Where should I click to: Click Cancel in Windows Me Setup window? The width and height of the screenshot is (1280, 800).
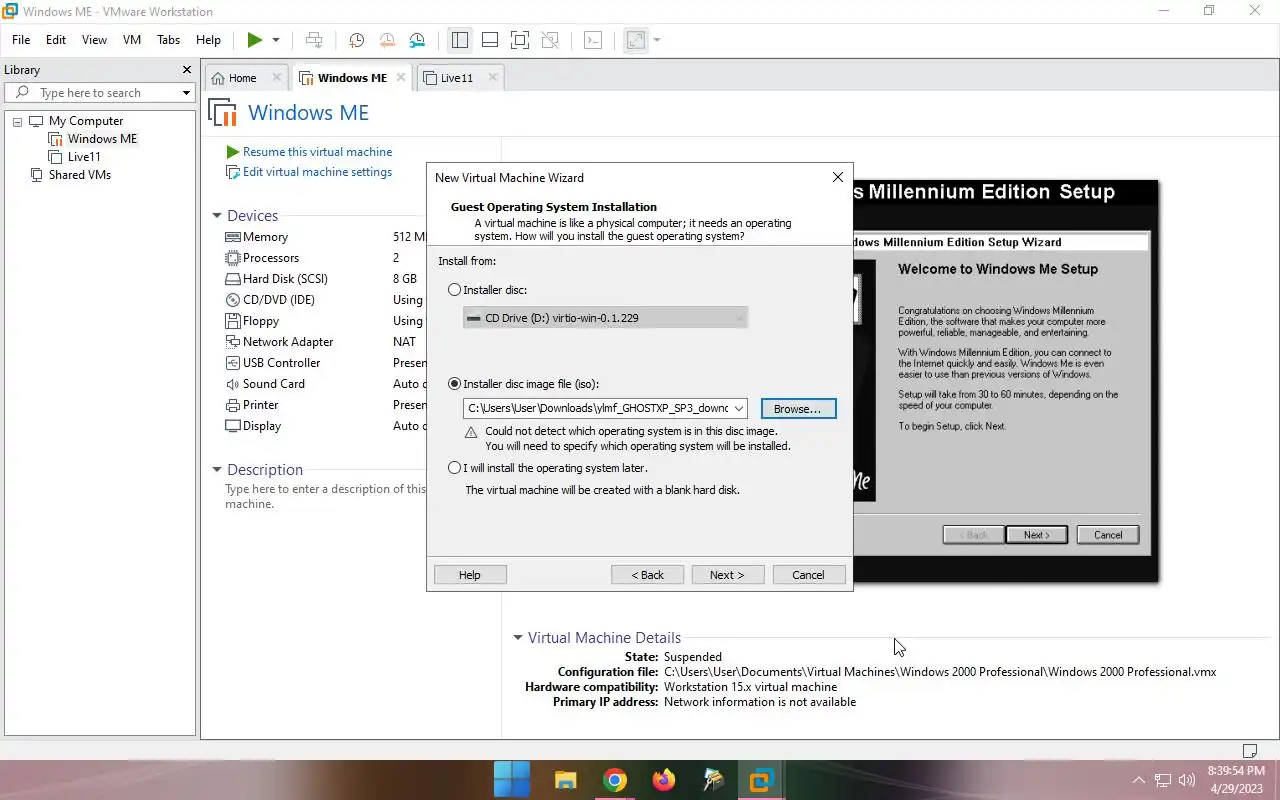point(1108,535)
